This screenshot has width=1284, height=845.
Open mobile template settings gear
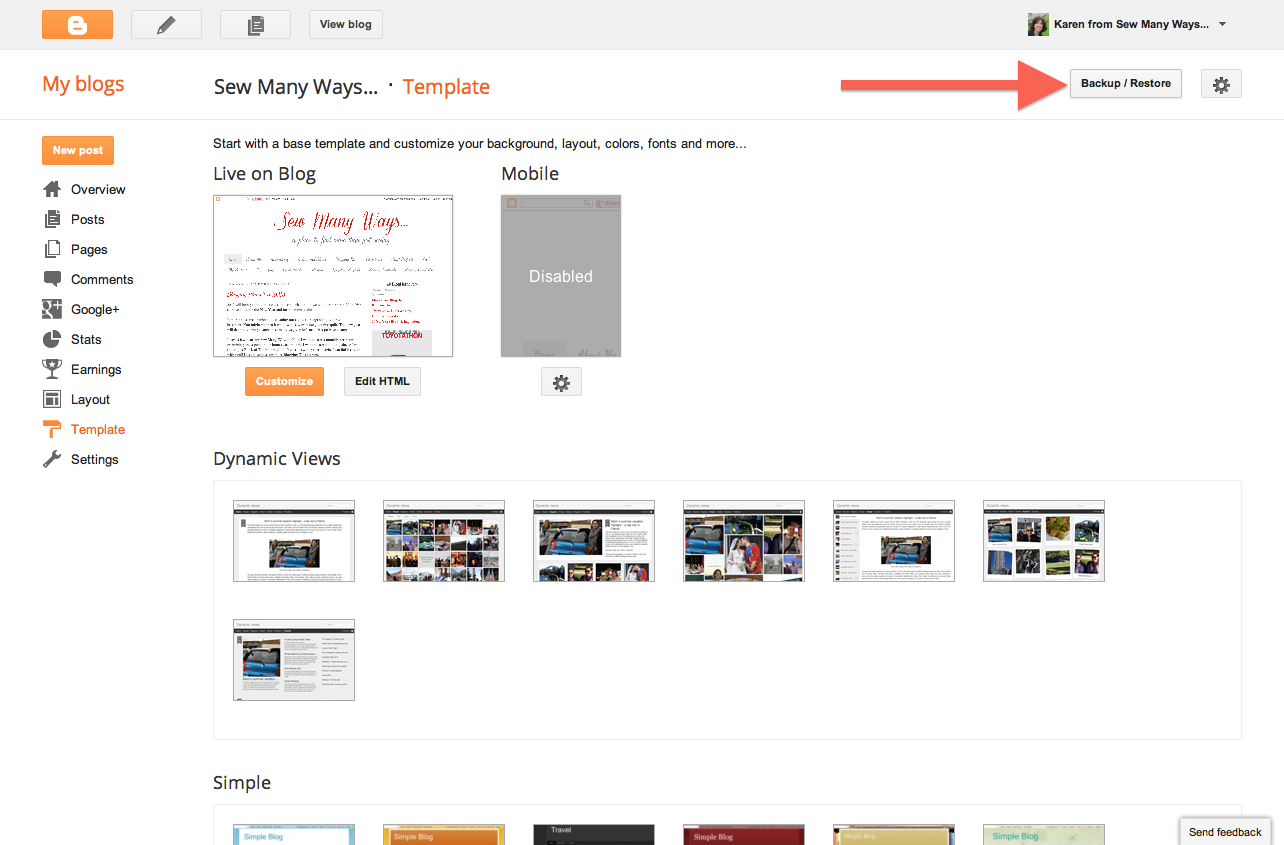click(x=561, y=381)
